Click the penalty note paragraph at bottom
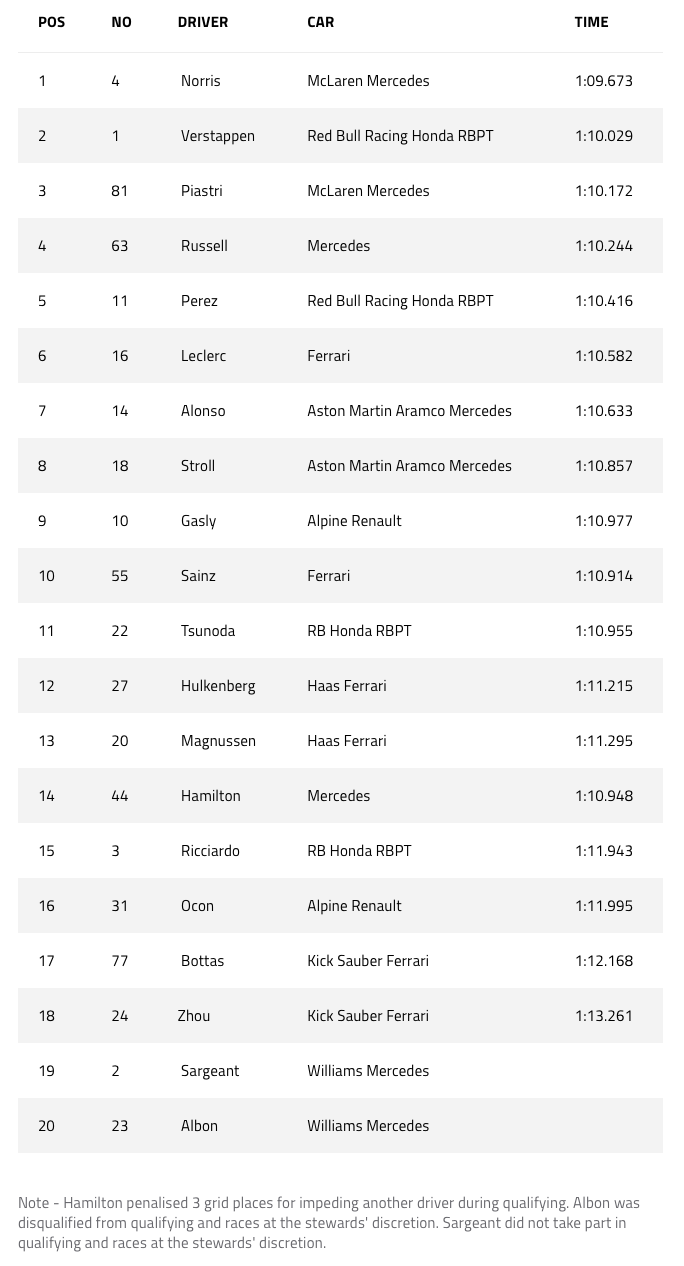Image resolution: width=684 pixels, height=1266 pixels. click(329, 1222)
